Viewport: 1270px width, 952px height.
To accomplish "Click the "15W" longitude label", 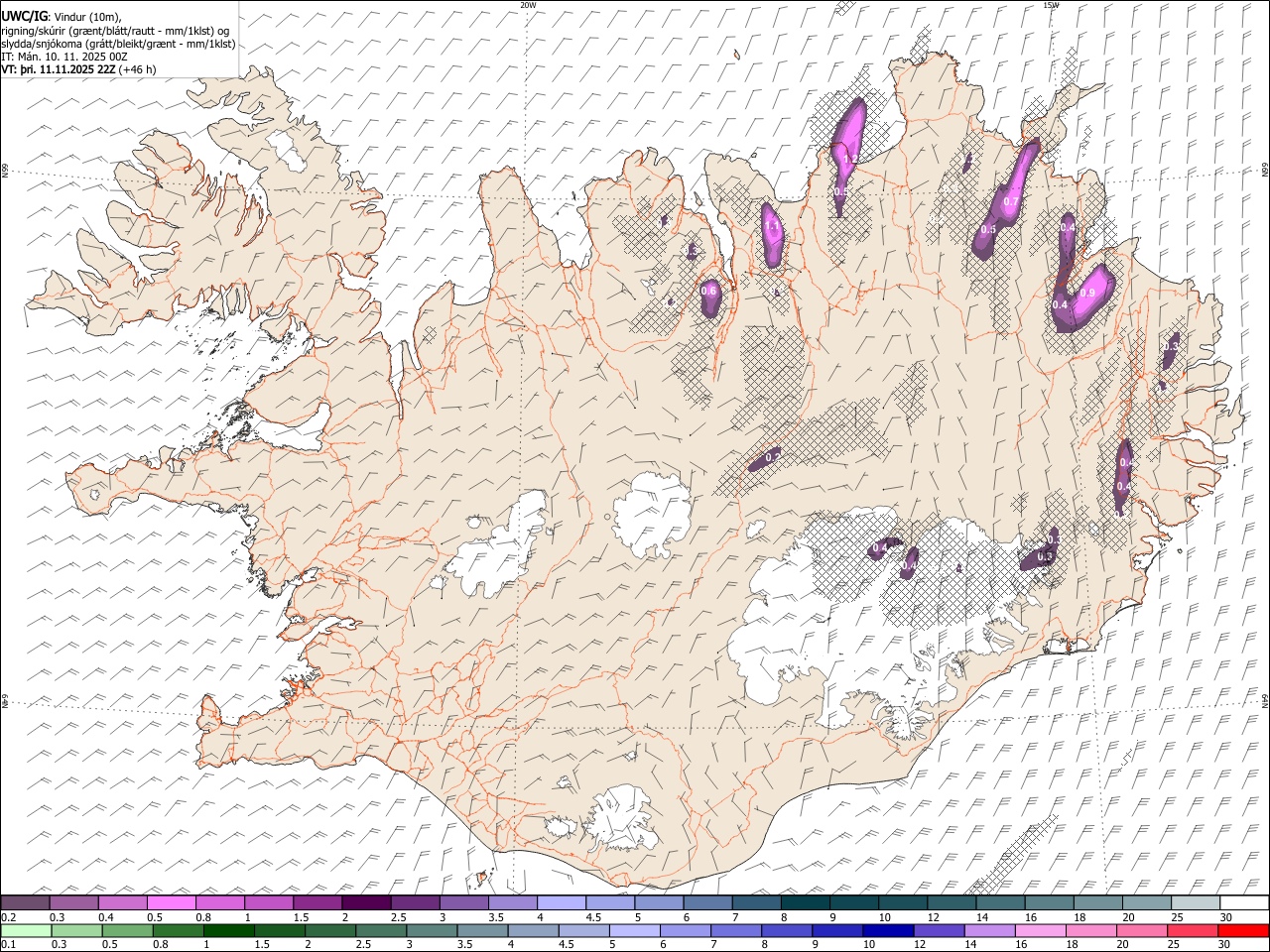I will (x=1051, y=5).
